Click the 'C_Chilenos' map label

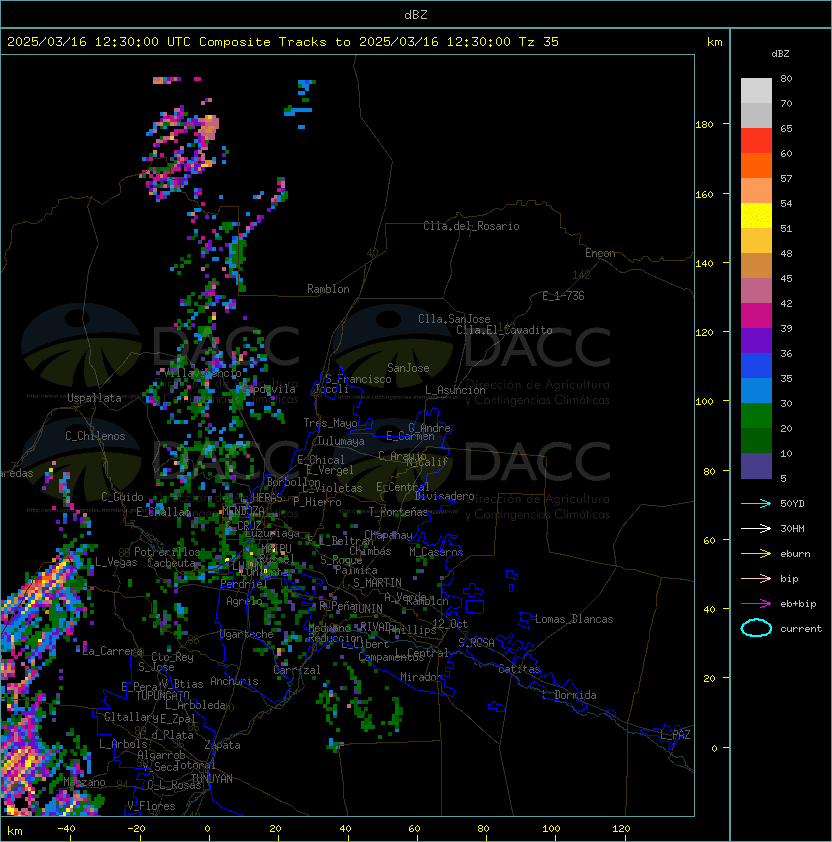click(x=95, y=436)
